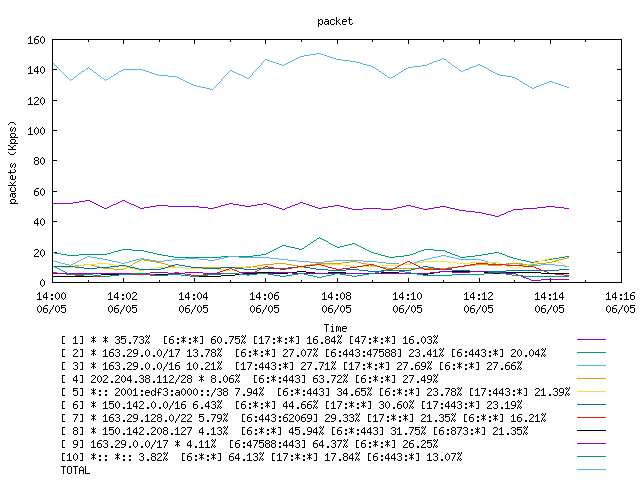
Task: Click the x-axis tick label 14:10
Action: click(x=407, y=296)
